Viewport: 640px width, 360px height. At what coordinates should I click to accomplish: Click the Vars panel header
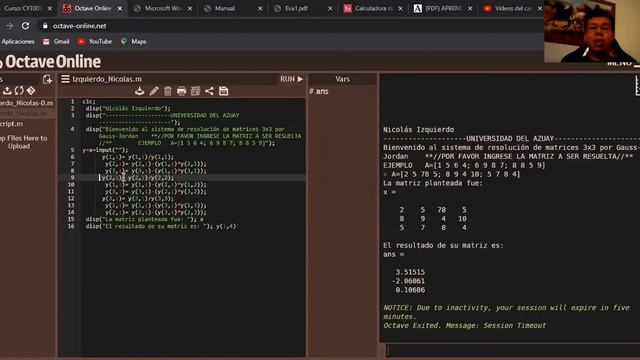342,79
